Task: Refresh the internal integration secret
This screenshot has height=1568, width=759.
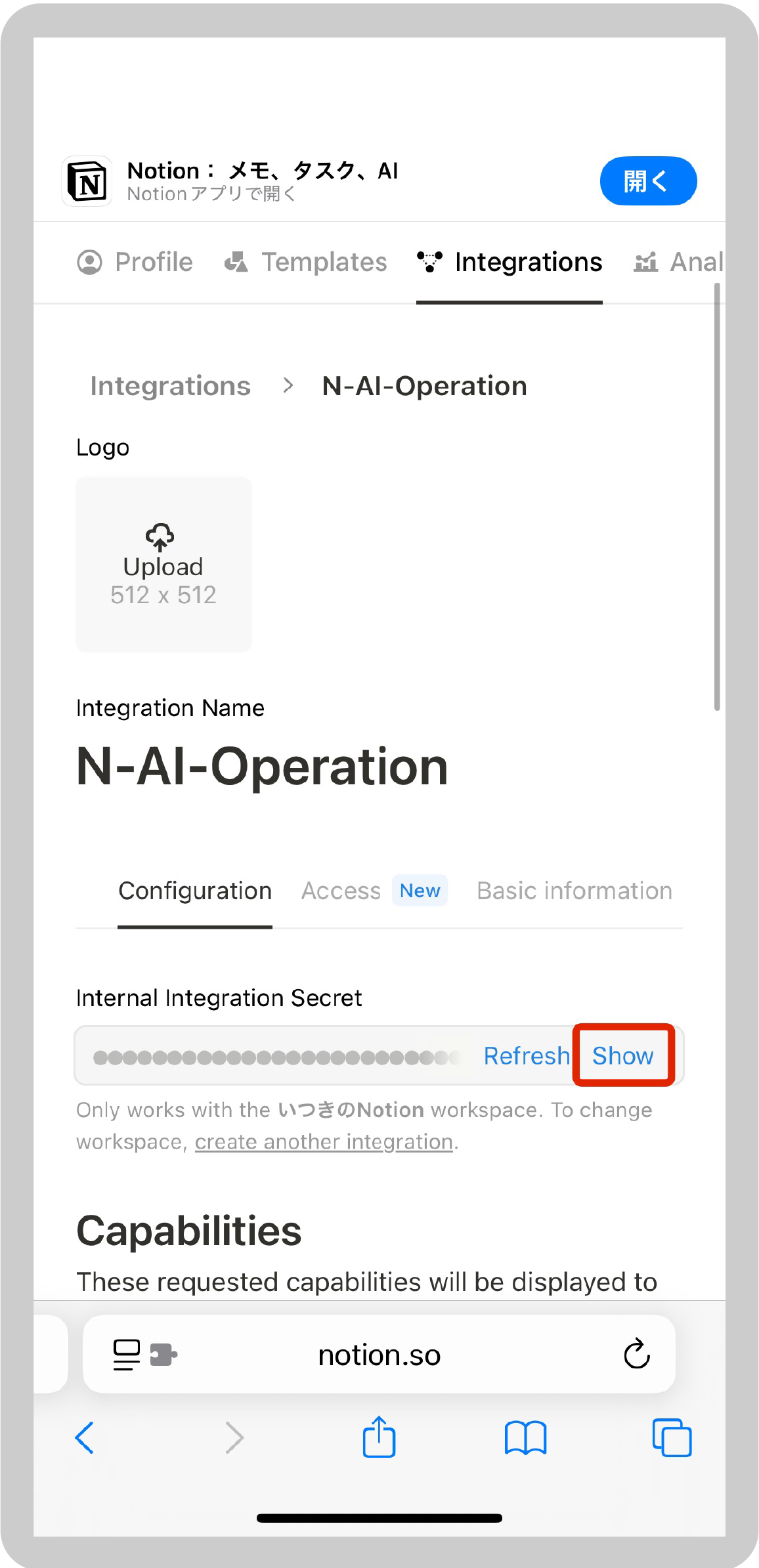Action: pyautogui.click(x=527, y=1056)
